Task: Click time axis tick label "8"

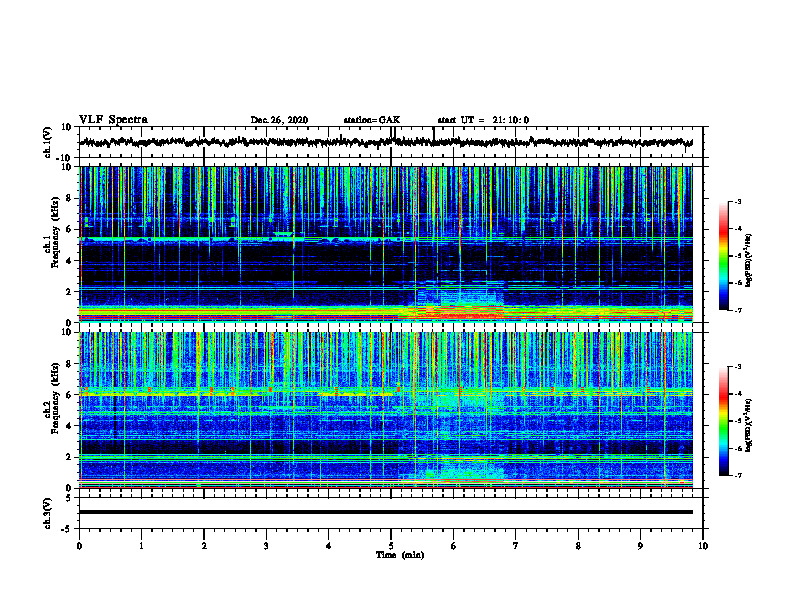Action: pos(578,546)
